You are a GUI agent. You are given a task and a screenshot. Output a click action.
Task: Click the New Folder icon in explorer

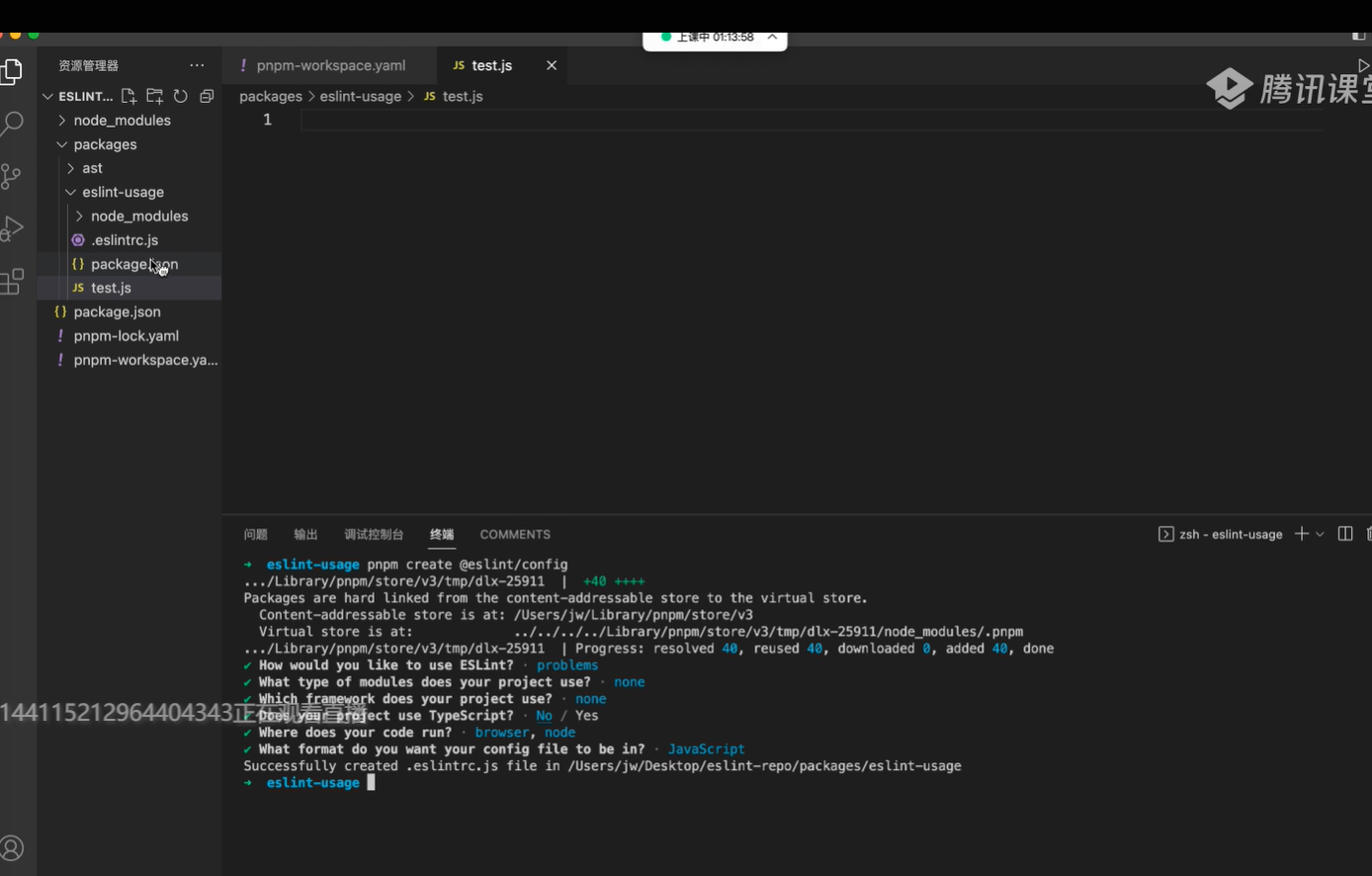pyautogui.click(x=154, y=96)
